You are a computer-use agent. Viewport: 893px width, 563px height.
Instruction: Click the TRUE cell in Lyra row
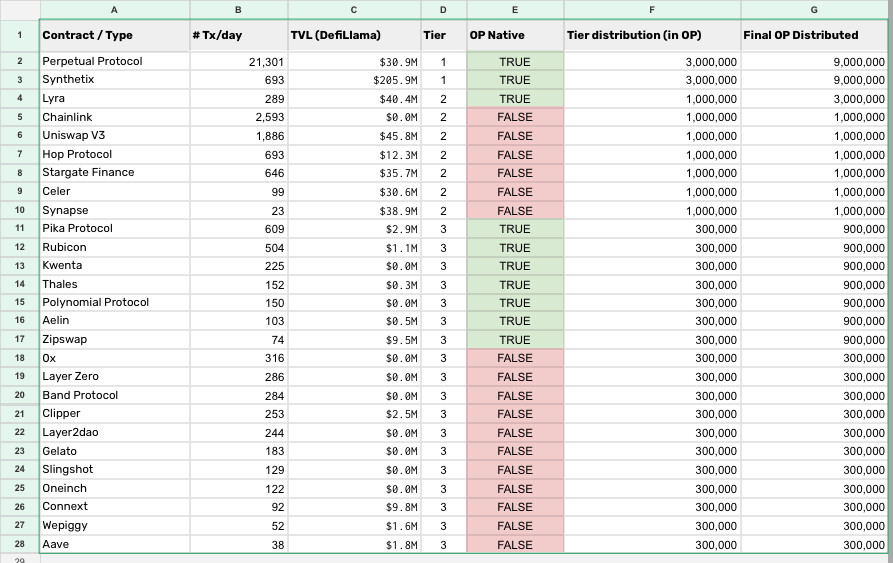tap(514, 99)
